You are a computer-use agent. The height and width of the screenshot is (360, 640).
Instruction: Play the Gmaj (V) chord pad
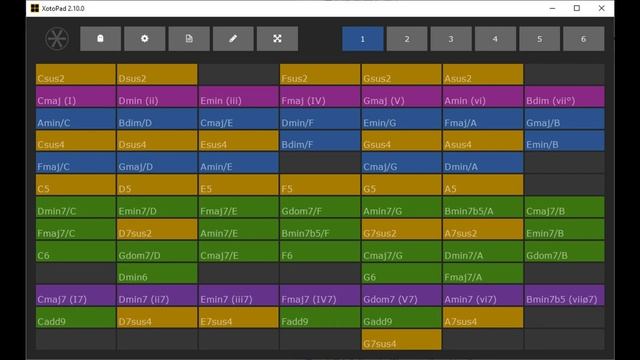tap(401, 96)
